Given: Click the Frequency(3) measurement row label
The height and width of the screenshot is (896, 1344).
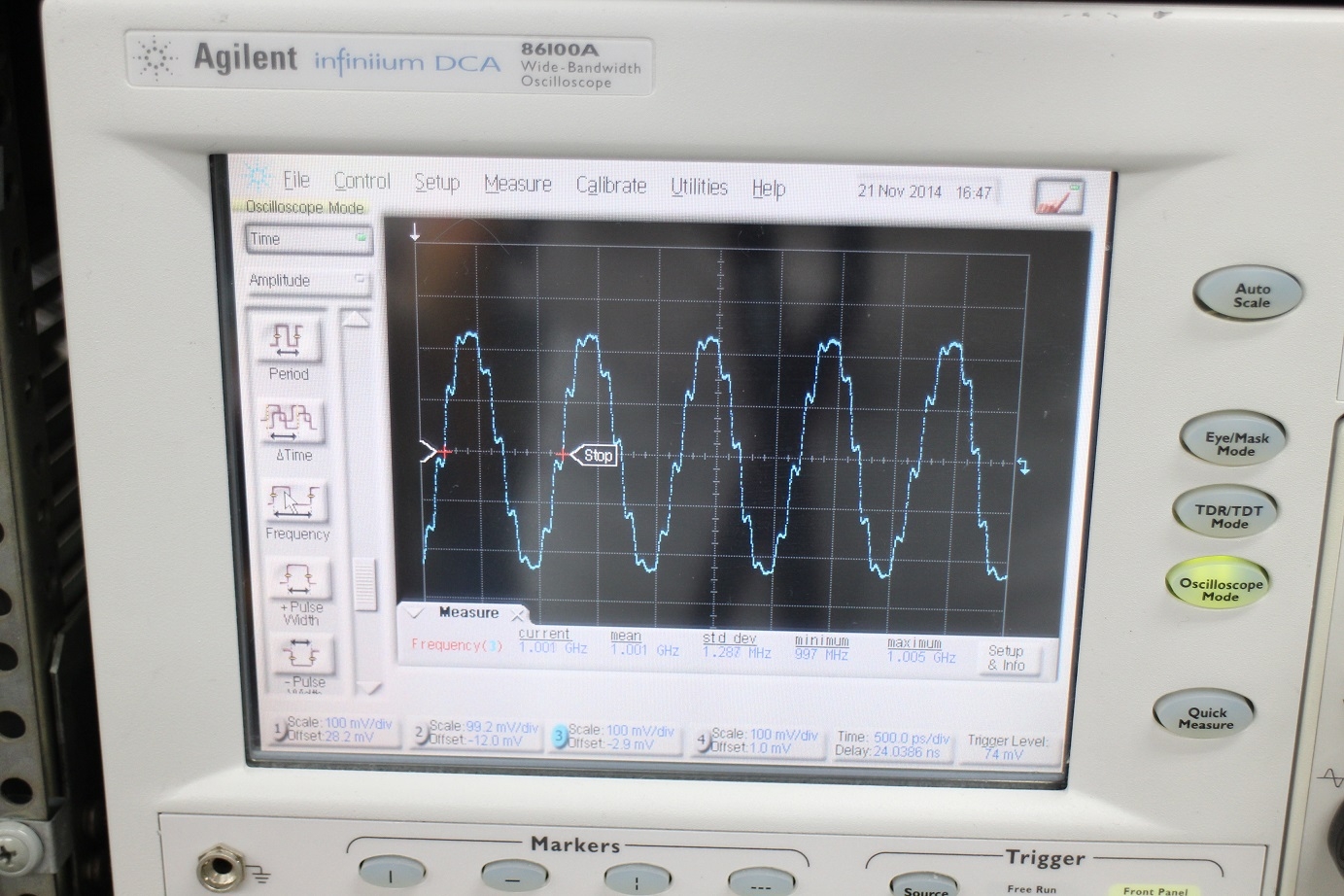Looking at the screenshot, I should (x=457, y=645).
